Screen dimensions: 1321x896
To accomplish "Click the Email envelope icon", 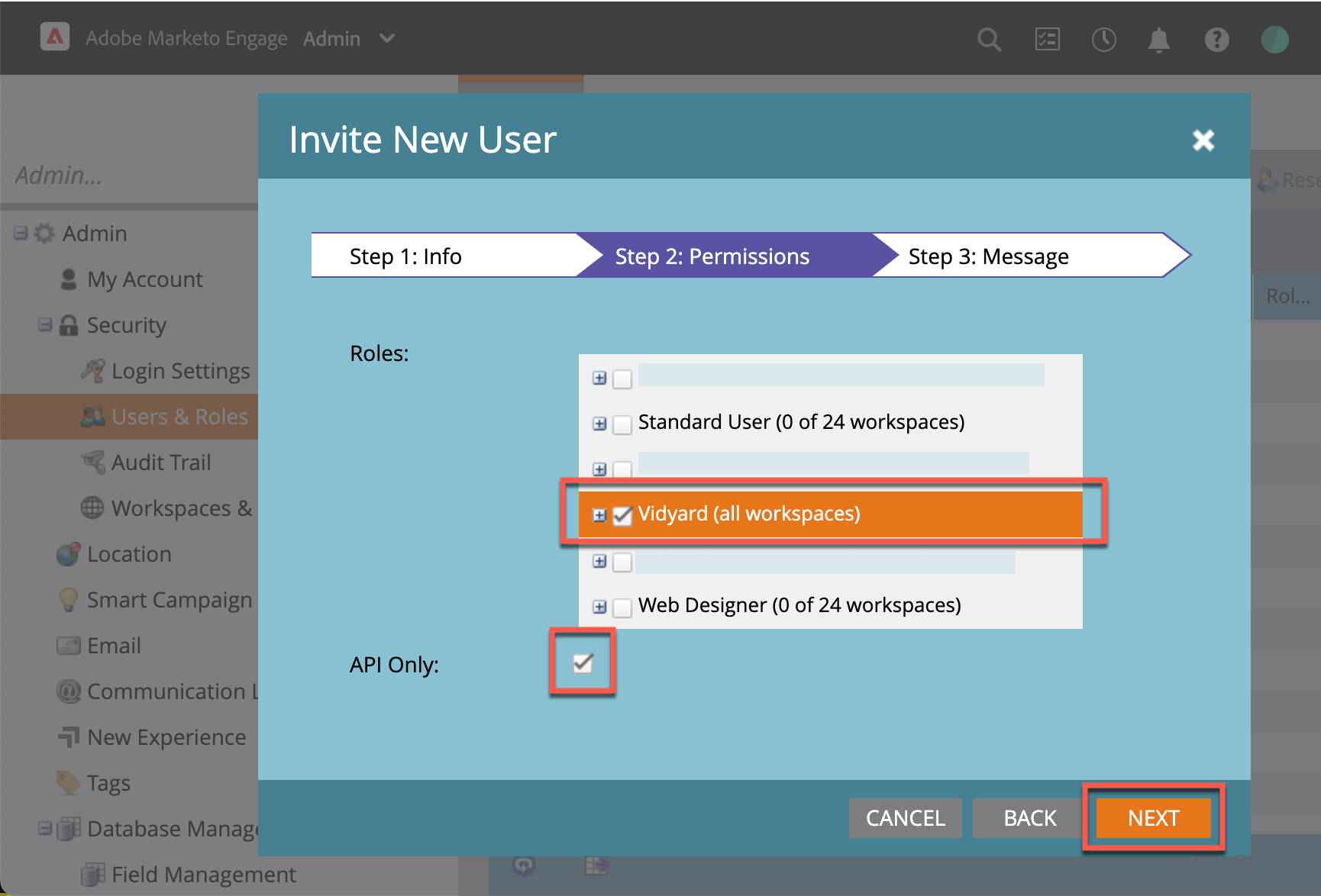I will click(69, 646).
